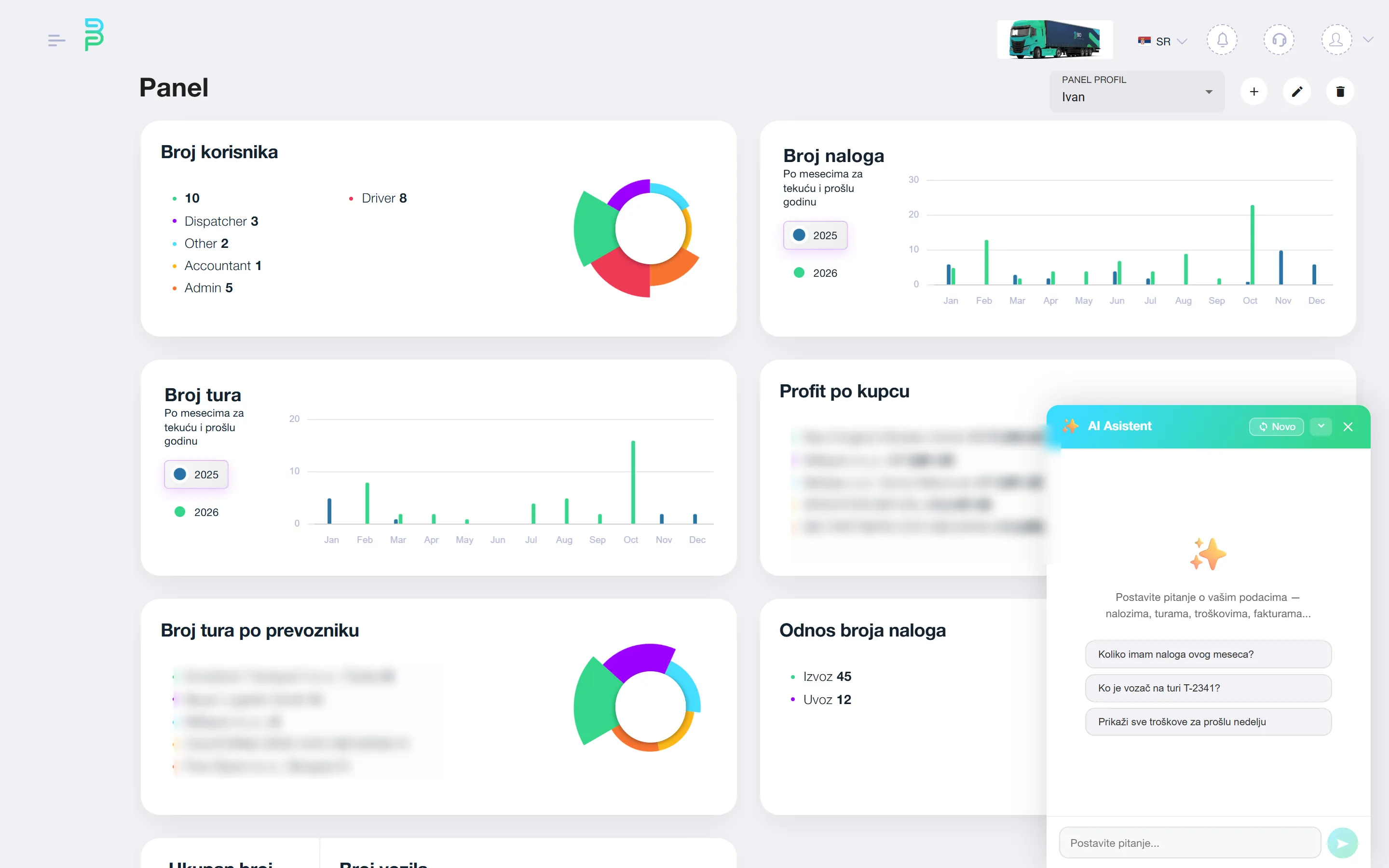Click the Other 2 legend entry
Screen dimensions: 1389x868
(200, 244)
